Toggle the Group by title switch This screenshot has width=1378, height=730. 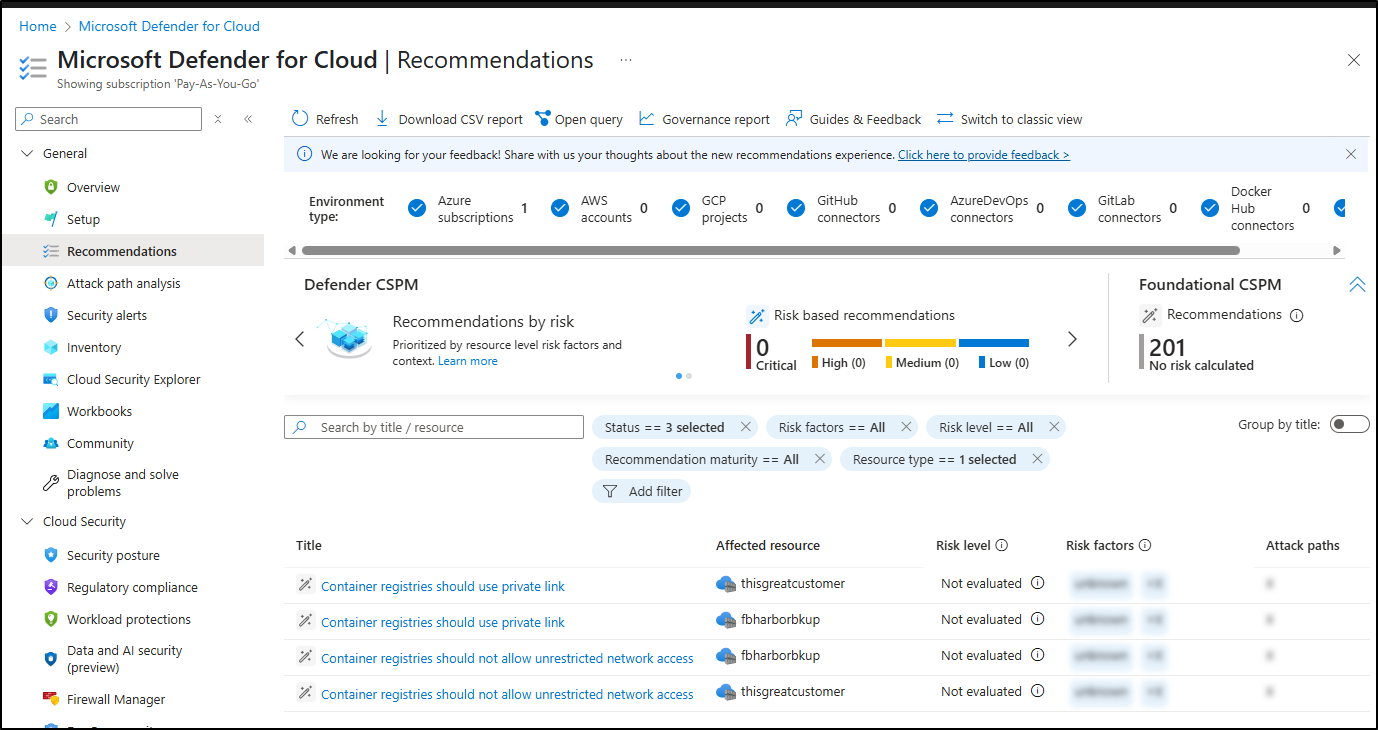click(1349, 424)
